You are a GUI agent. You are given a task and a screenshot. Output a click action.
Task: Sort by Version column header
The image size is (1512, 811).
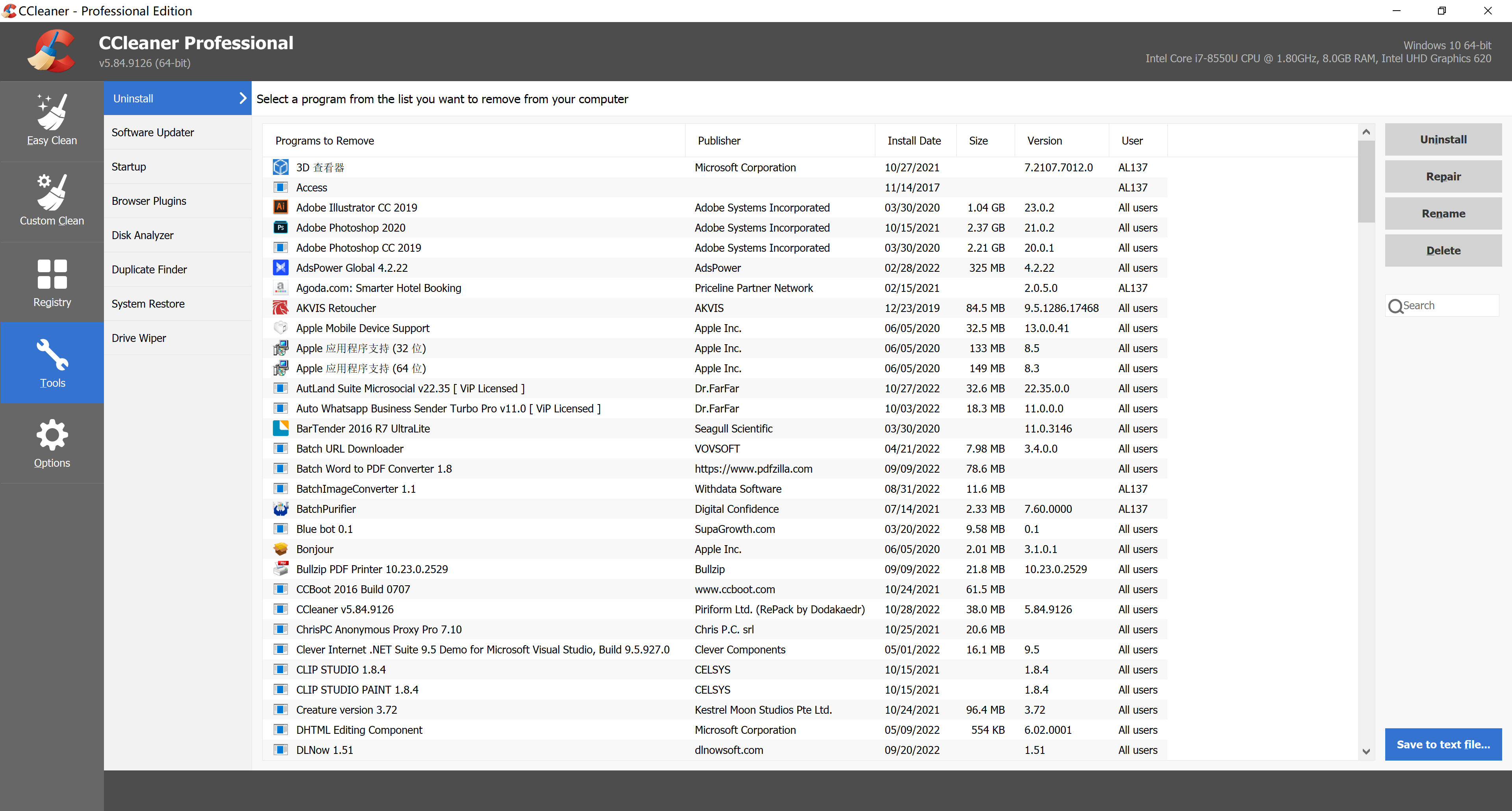click(x=1062, y=140)
